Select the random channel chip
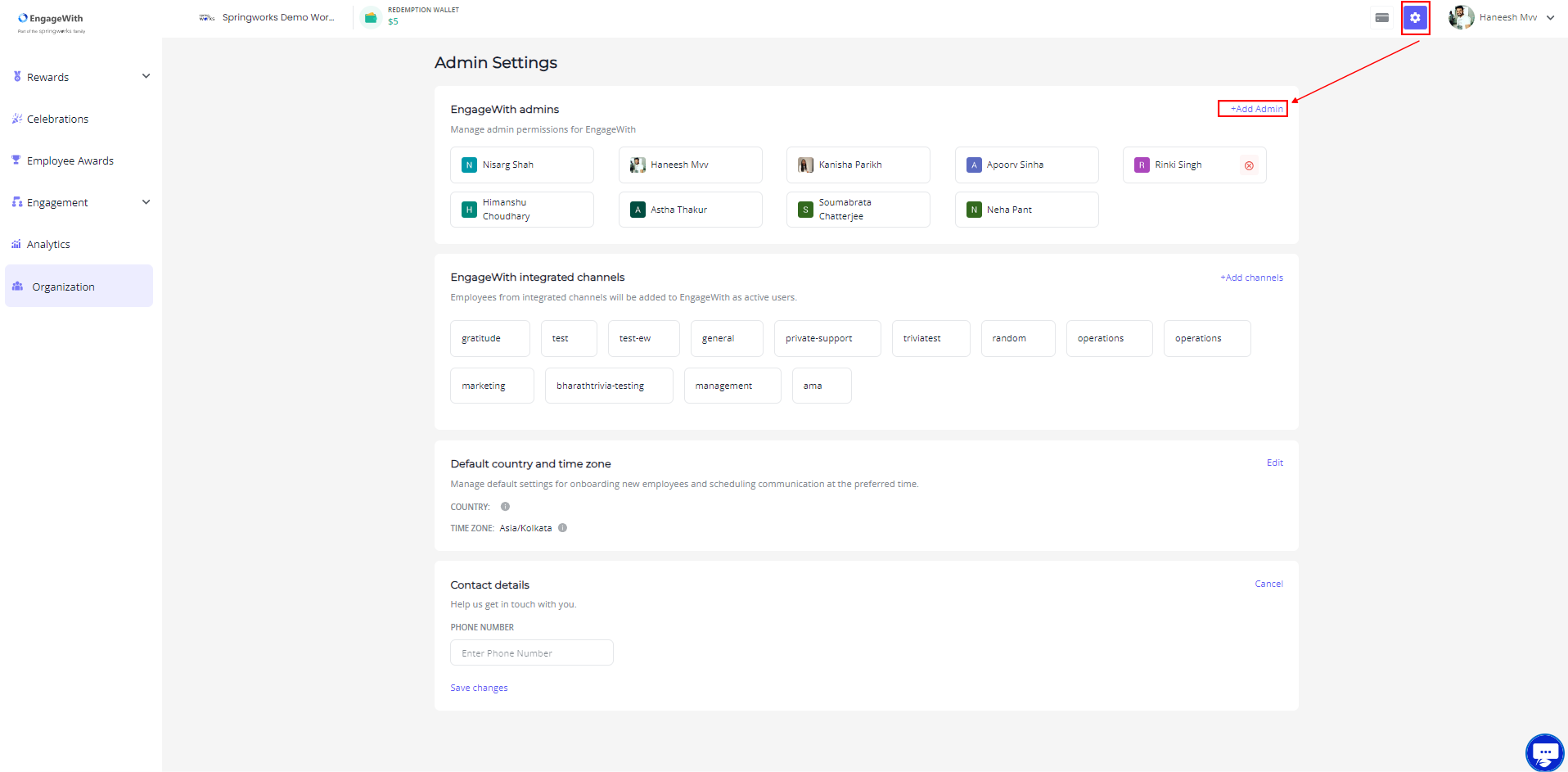 [x=1018, y=338]
